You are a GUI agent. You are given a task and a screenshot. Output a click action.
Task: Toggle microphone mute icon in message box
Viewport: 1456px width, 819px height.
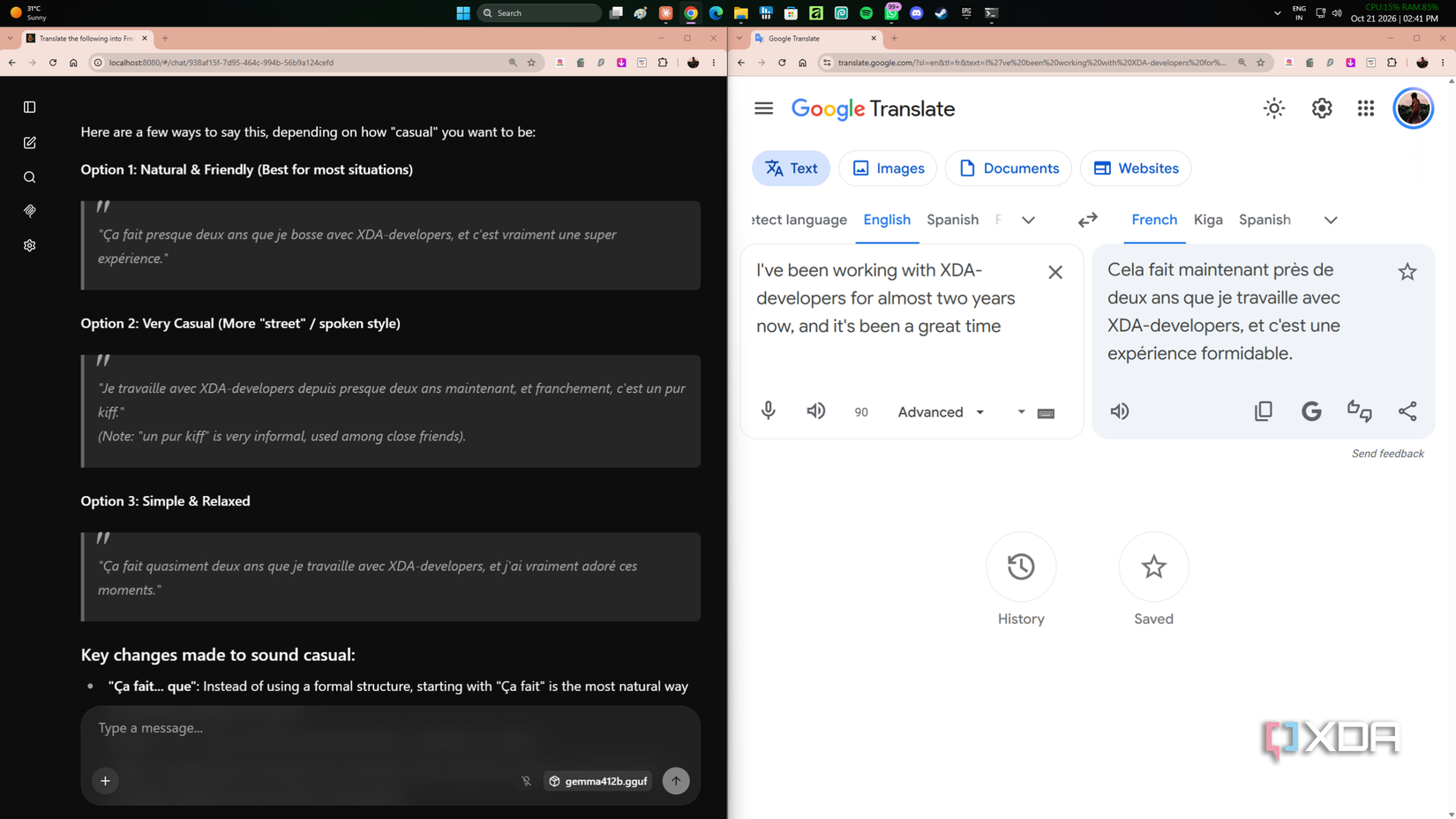[526, 781]
